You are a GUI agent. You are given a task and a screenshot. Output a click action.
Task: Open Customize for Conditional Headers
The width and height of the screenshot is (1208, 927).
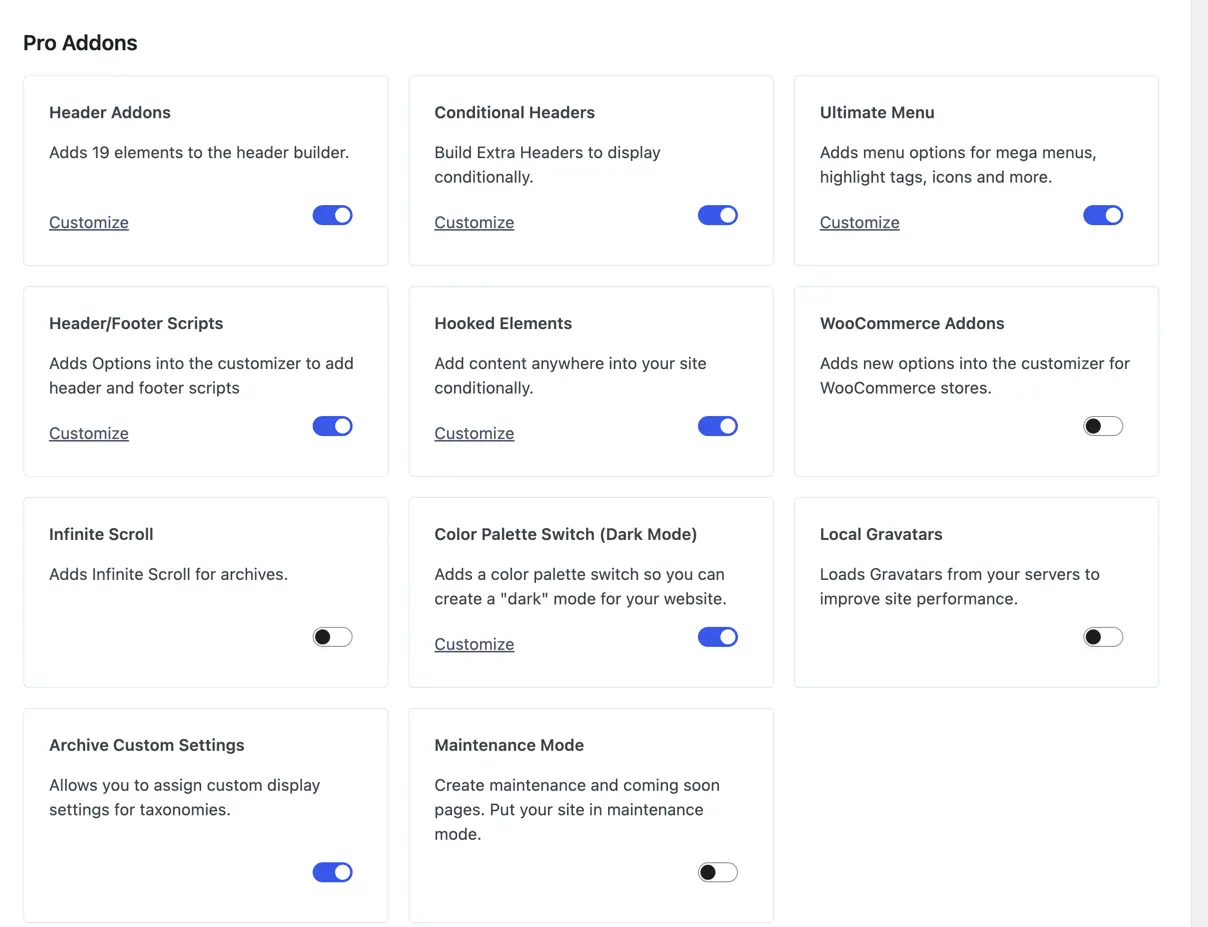[x=474, y=222]
